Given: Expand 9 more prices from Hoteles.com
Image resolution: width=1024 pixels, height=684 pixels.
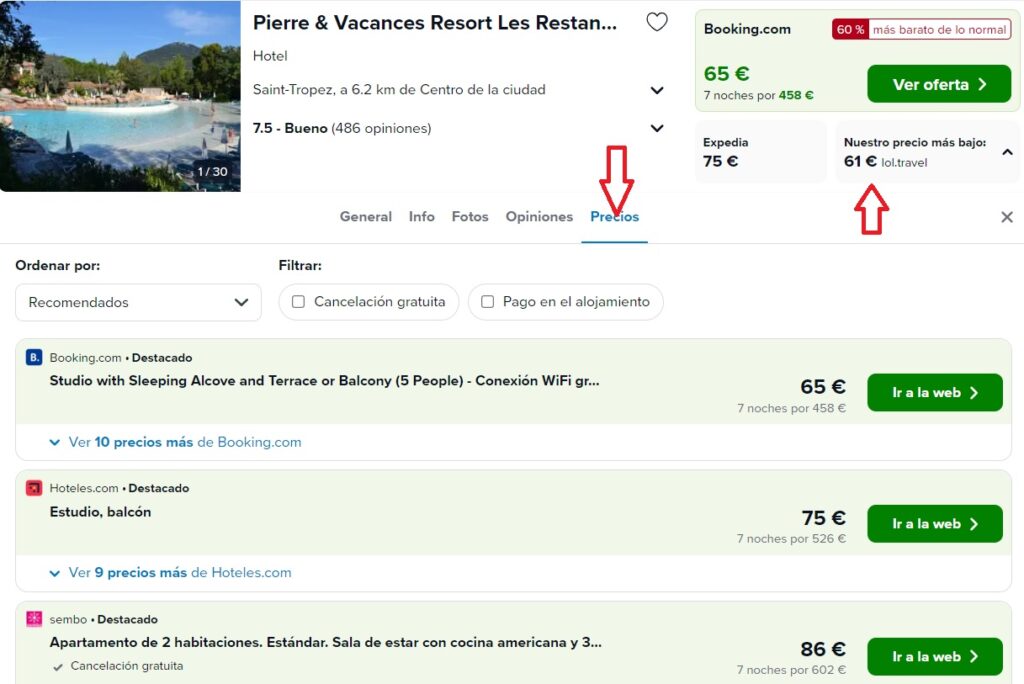Looking at the screenshot, I should click(x=170, y=573).
